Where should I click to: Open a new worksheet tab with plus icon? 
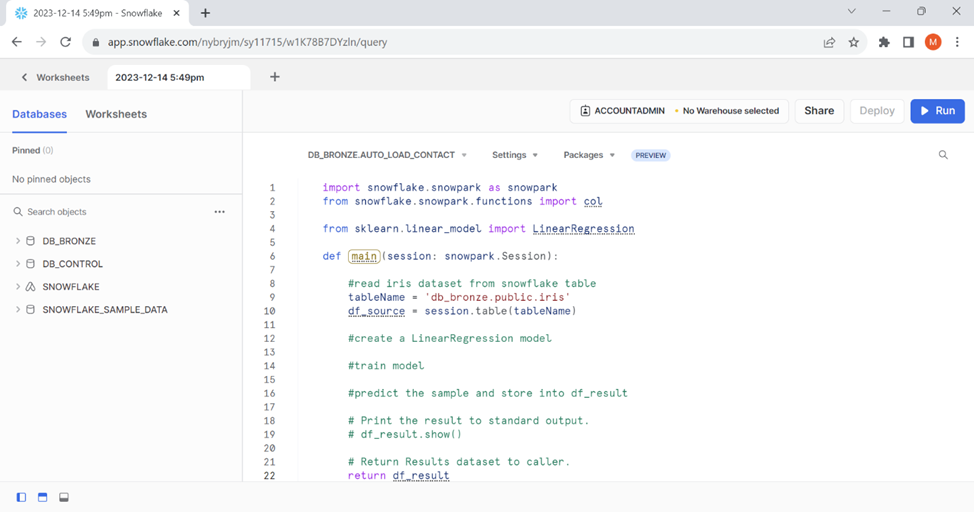tap(275, 77)
